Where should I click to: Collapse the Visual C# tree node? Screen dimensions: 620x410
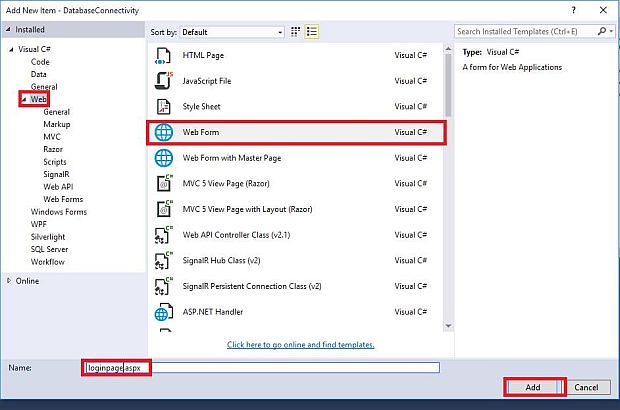tap(11, 49)
